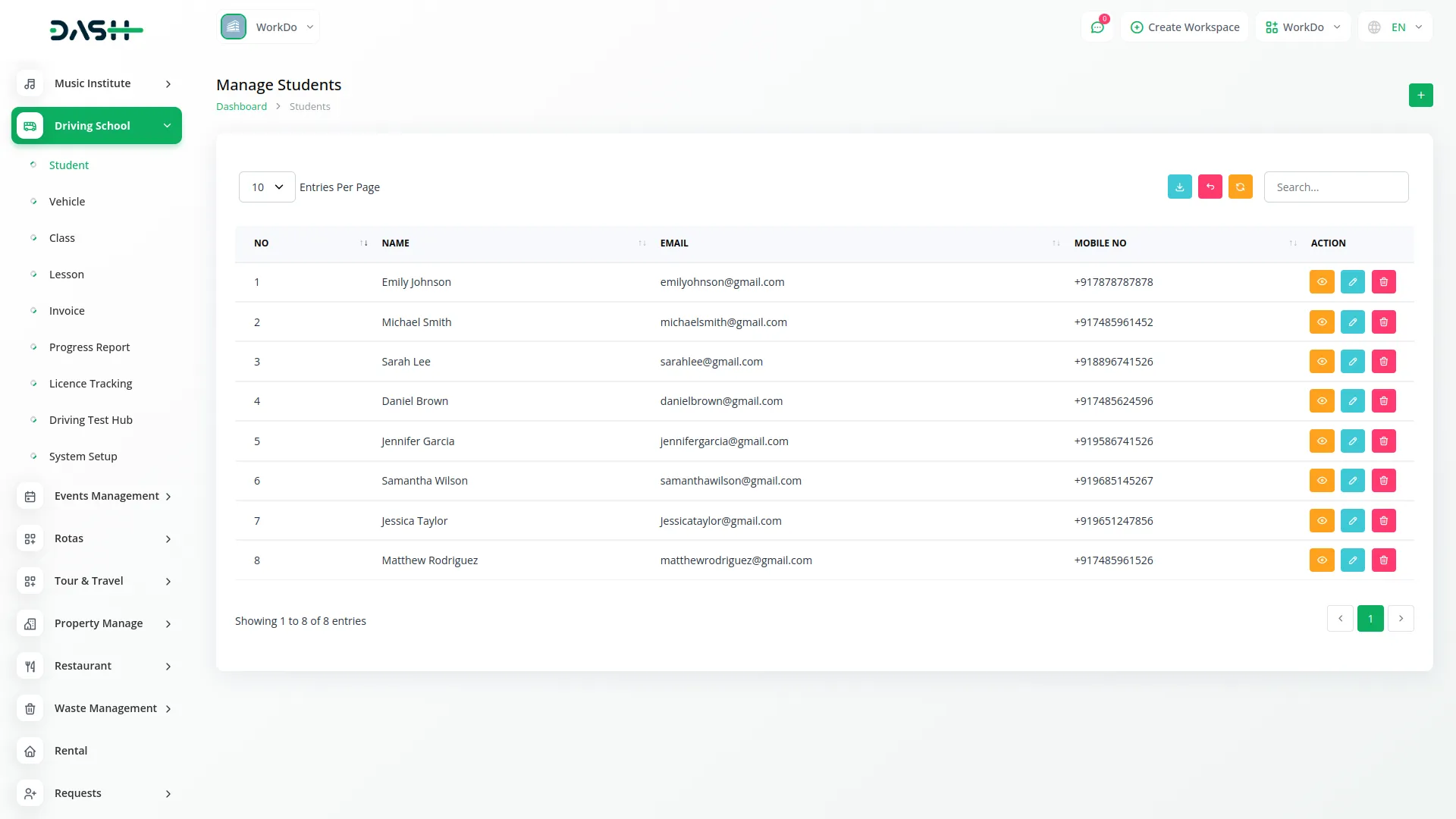
Task: Click the orange reset refresh icon
Action: [1240, 187]
